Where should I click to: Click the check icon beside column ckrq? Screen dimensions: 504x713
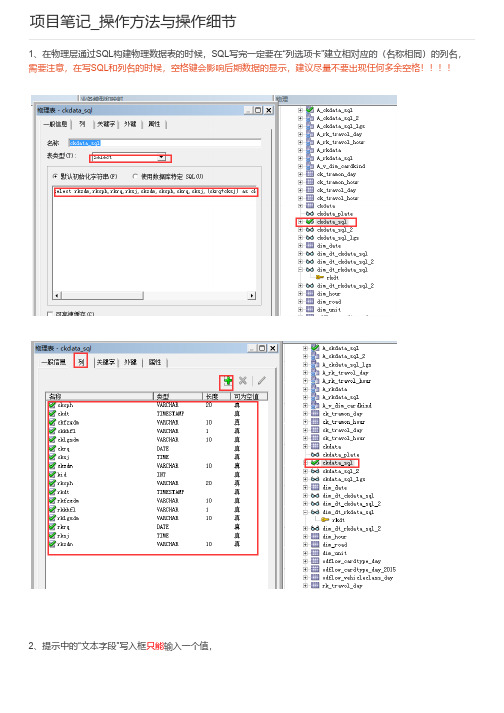pos(52,448)
